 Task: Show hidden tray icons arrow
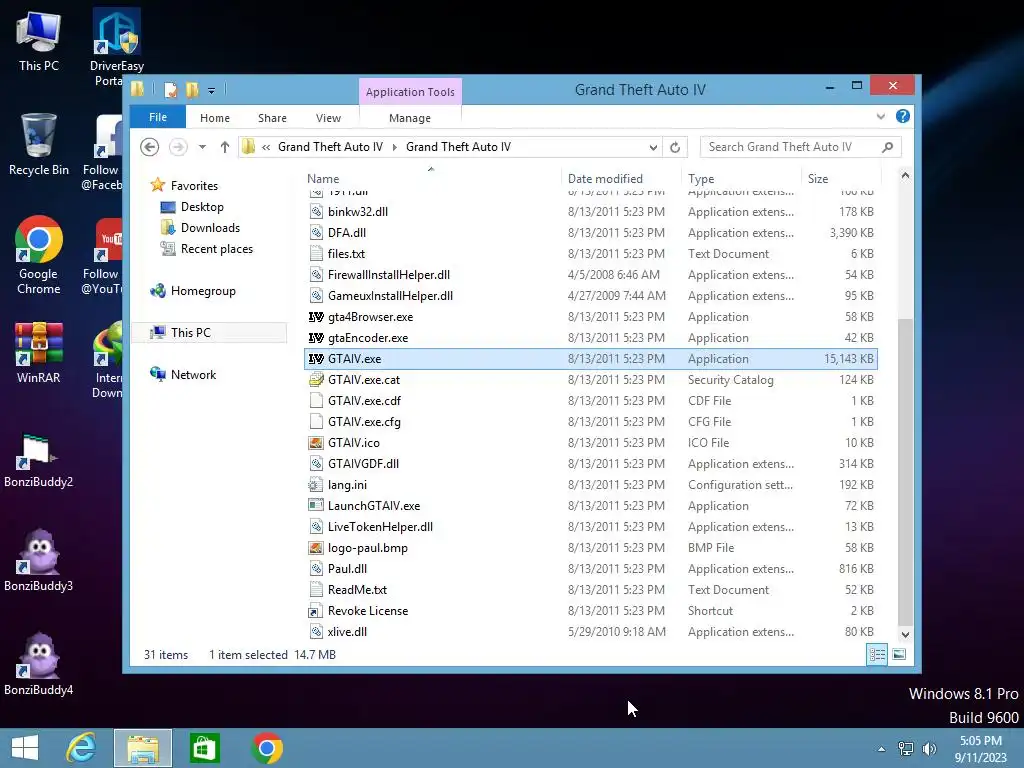pyautogui.click(x=882, y=749)
